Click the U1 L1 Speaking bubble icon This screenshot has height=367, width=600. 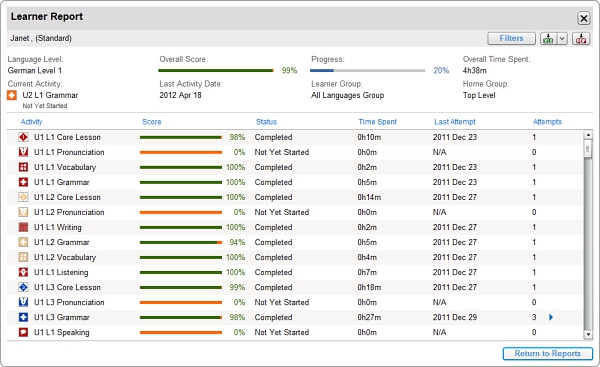23,332
